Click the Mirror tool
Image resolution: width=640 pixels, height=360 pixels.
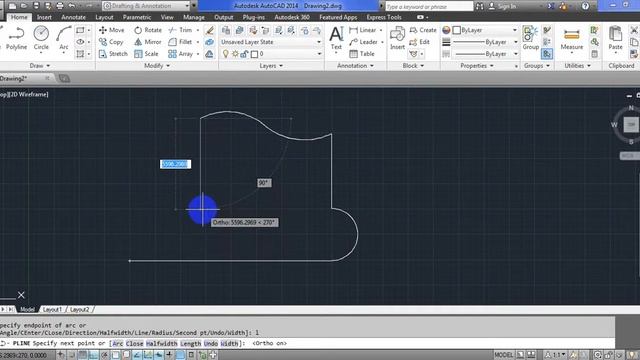(x=148, y=42)
